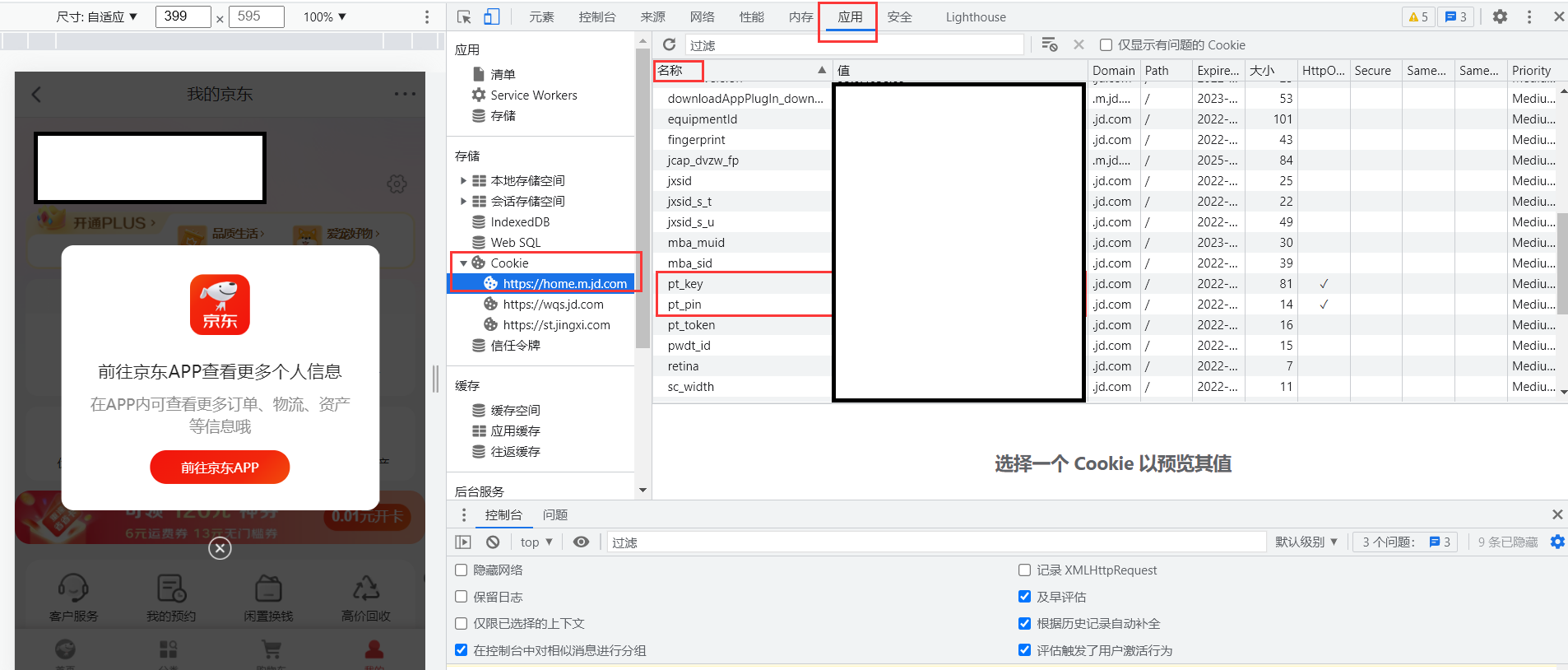Switch to 来源 tab
The height and width of the screenshot is (670, 1568).
pyautogui.click(x=652, y=16)
